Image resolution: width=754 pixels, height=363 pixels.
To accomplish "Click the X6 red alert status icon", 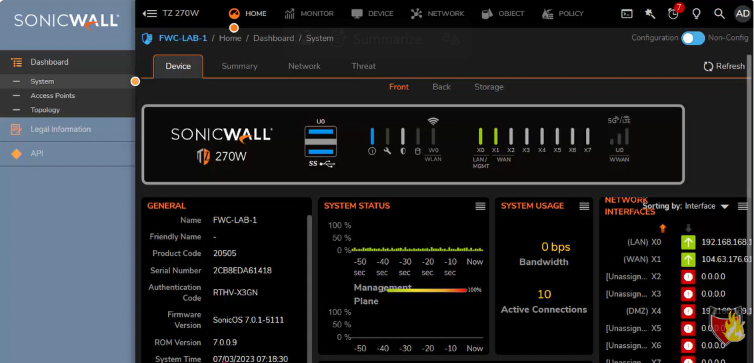I will tap(688, 346).
